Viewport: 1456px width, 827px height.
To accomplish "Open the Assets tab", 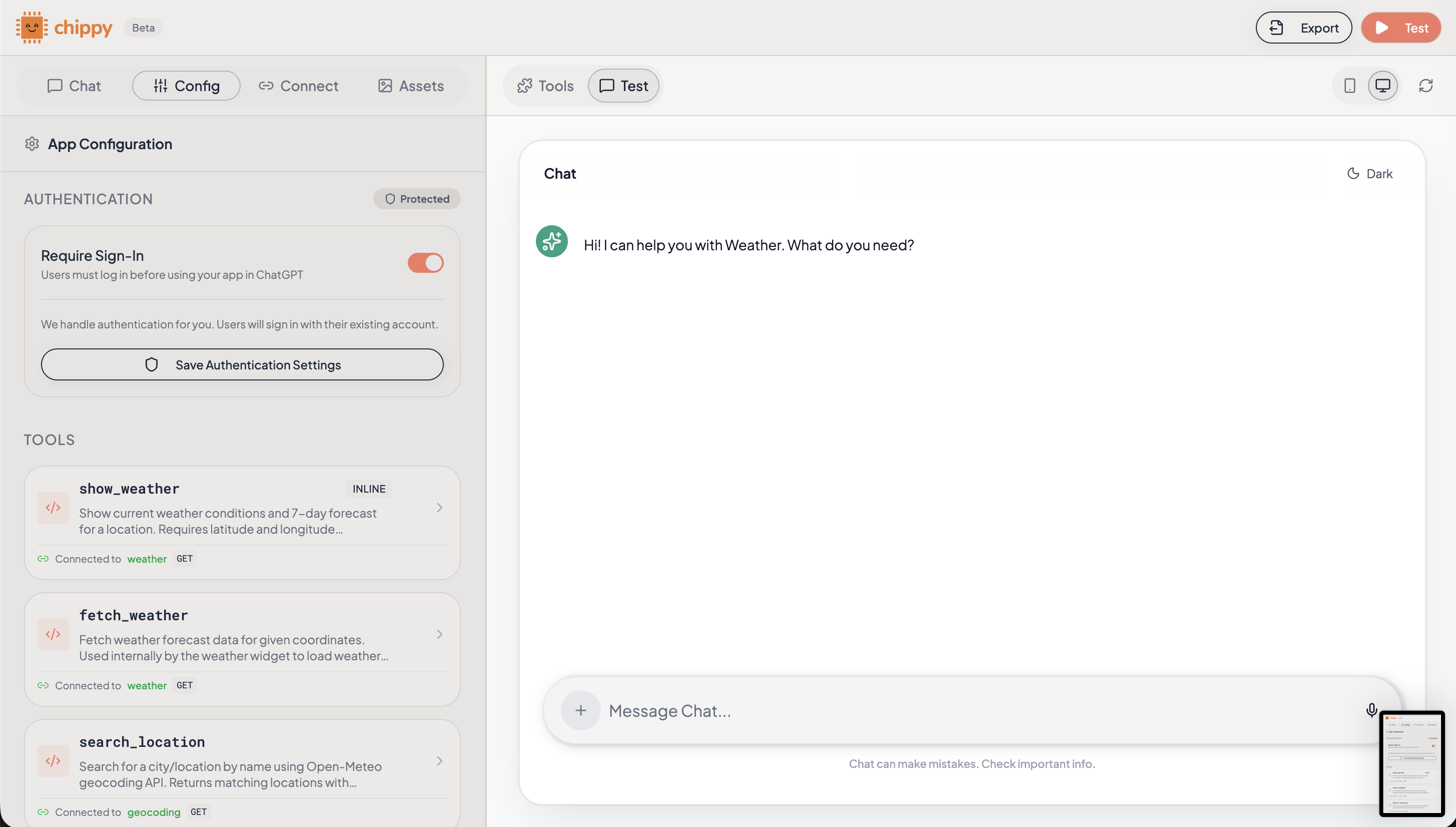I will [x=411, y=86].
